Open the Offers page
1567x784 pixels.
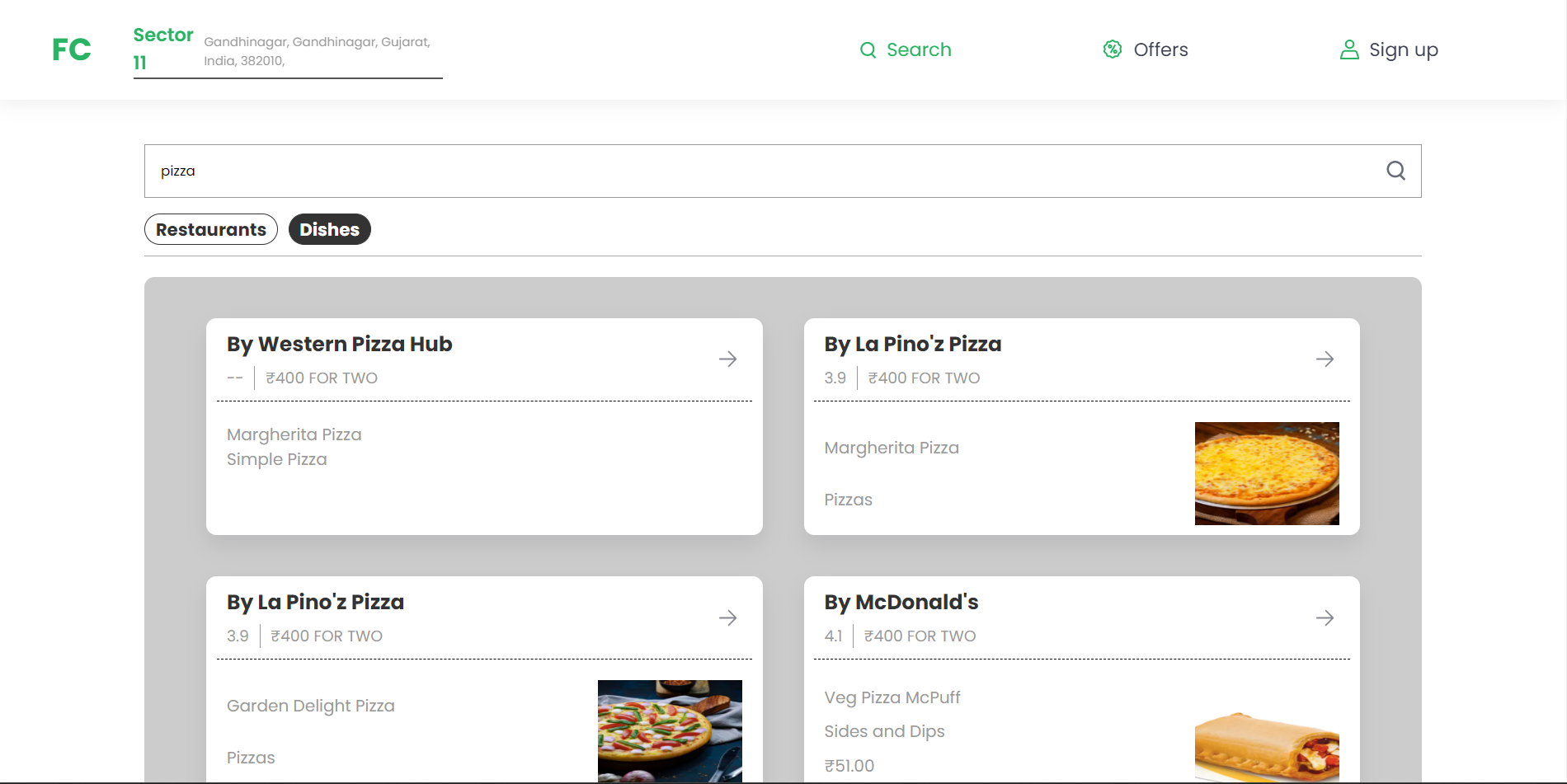pos(1160,49)
